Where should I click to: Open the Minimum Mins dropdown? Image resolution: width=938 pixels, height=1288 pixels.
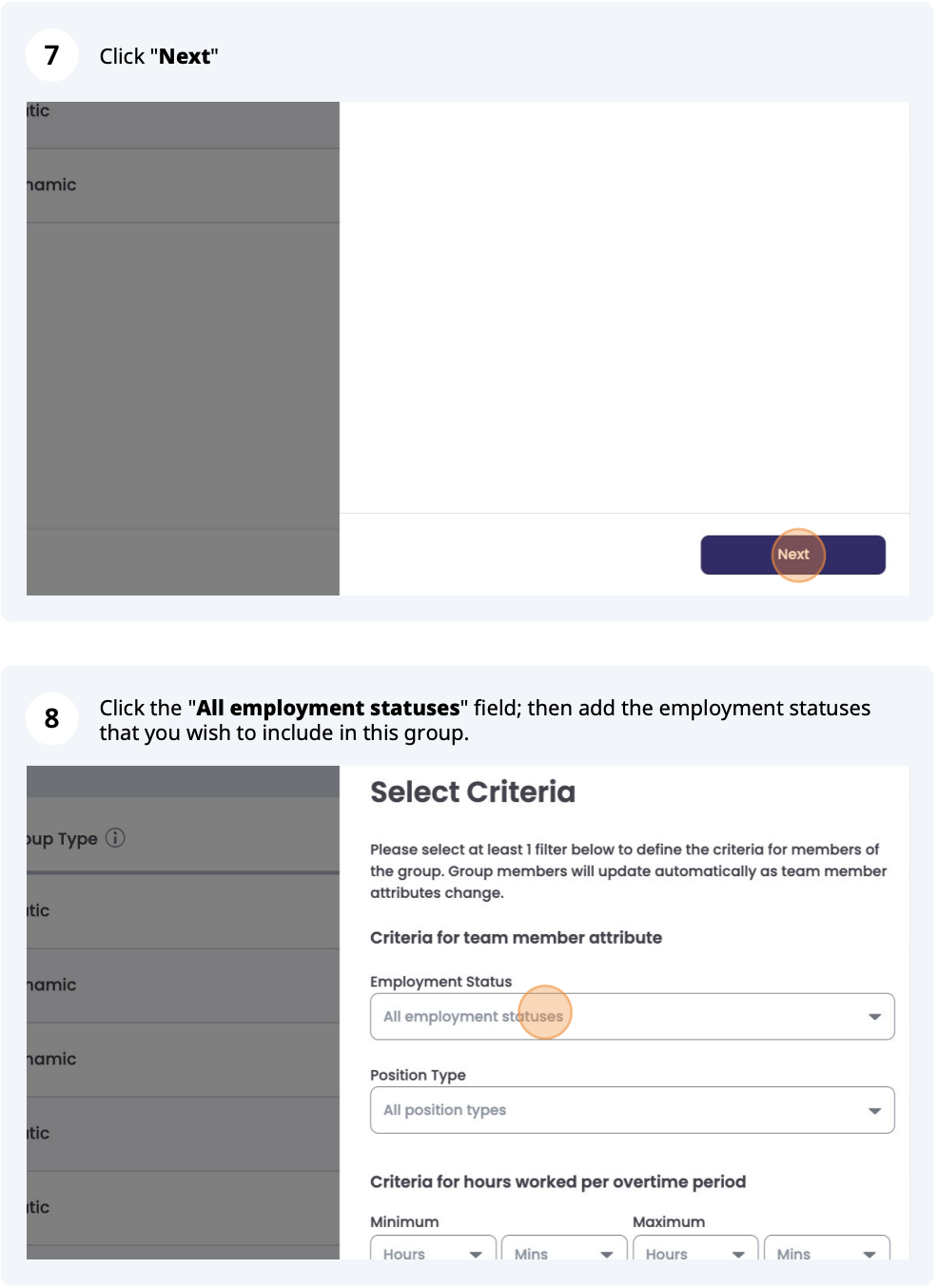(x=563, y=1254)
